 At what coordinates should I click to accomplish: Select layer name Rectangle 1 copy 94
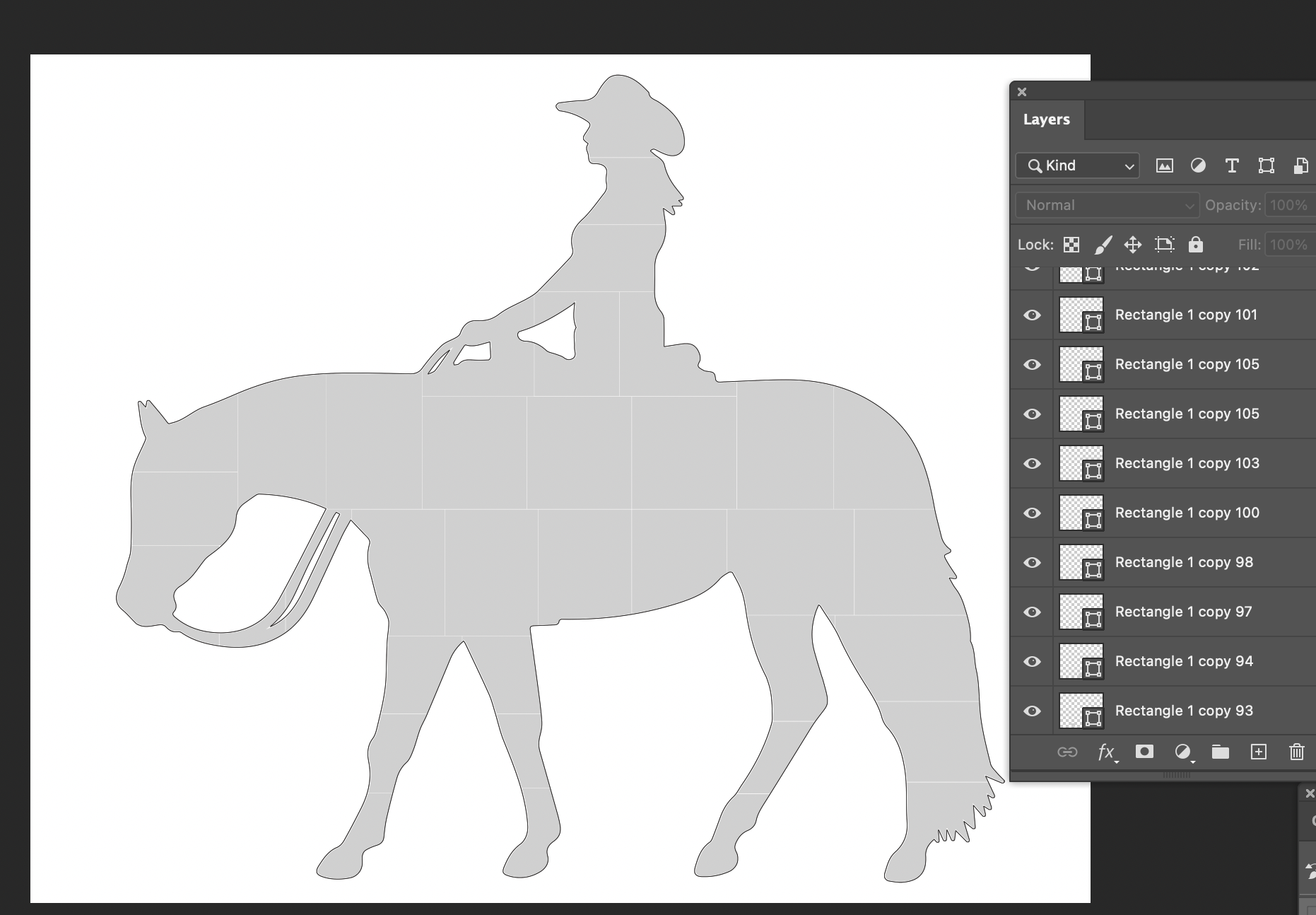(1184, 661)
